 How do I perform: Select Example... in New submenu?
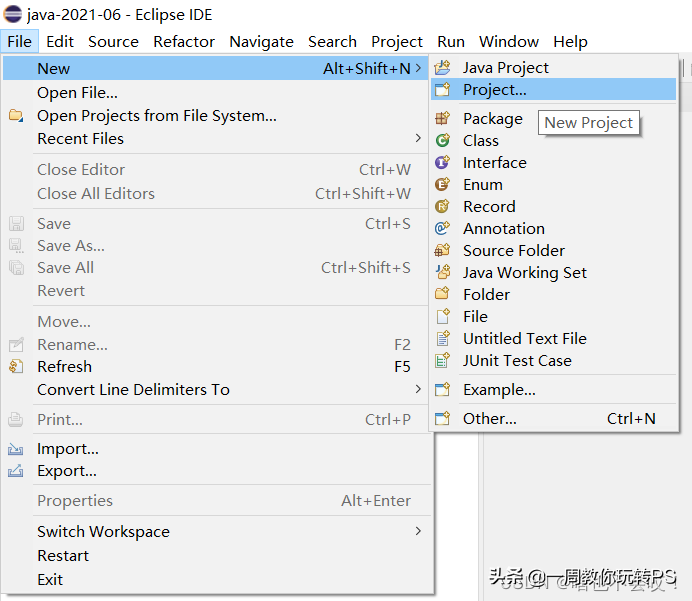coord(553,390)
